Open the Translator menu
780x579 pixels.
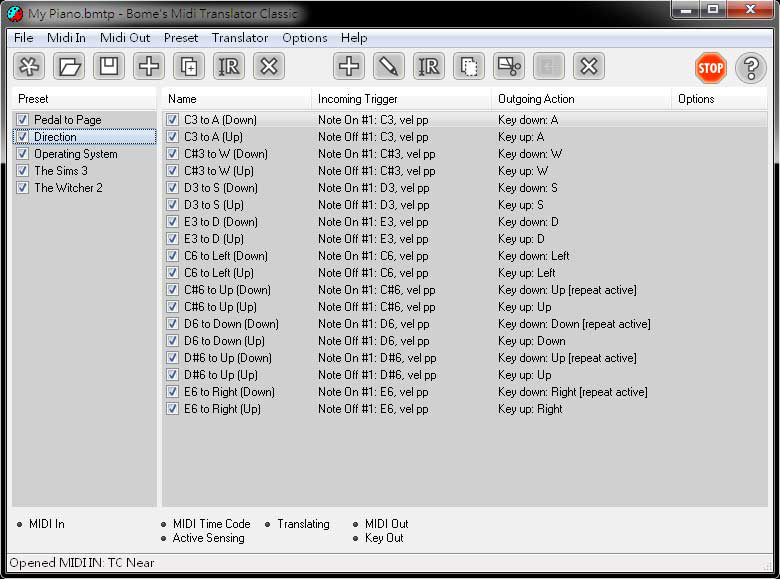pyautogui.click(x=240, y=38)
